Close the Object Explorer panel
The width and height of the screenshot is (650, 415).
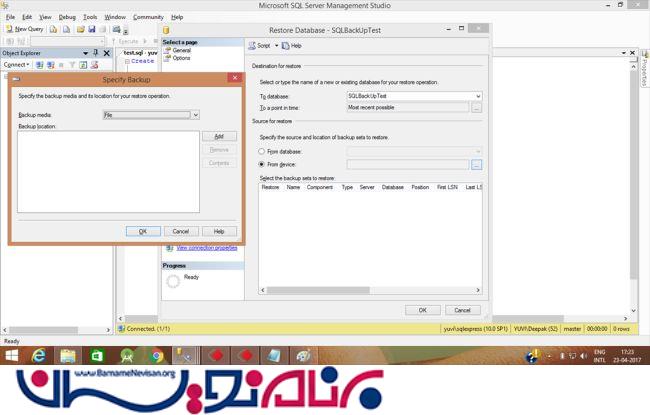107,53
